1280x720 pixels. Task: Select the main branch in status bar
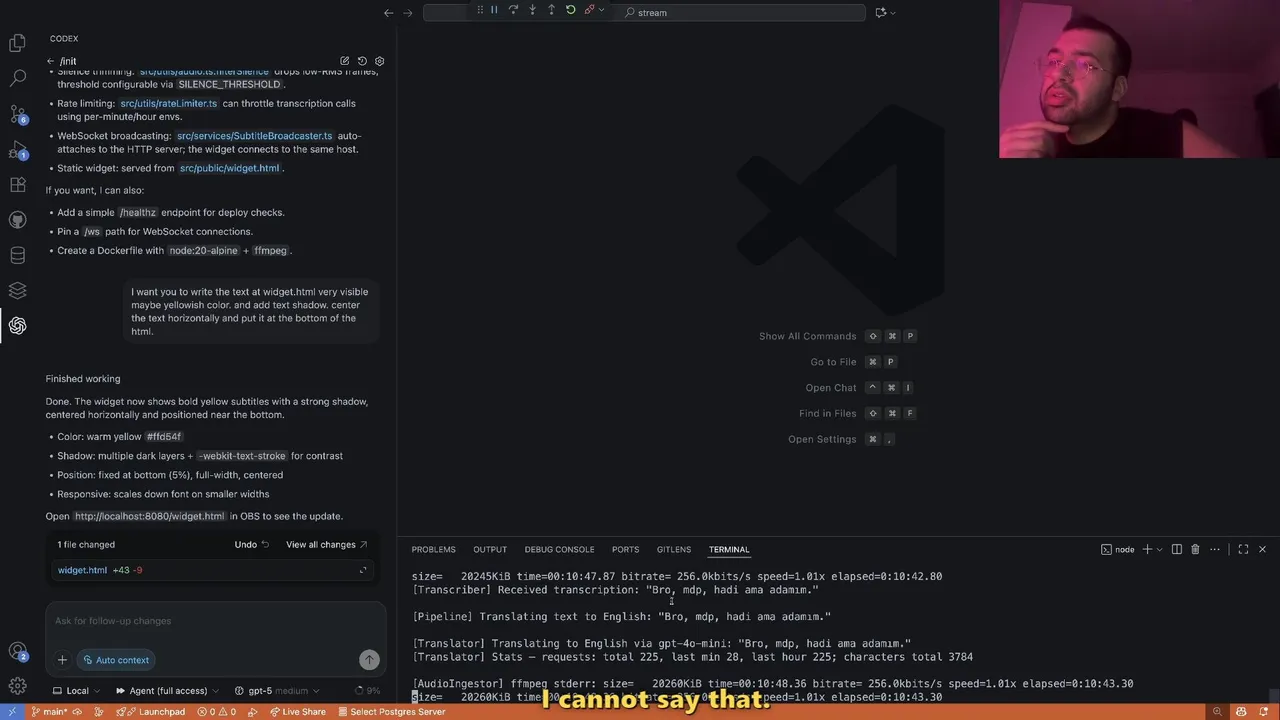(x=50, y=712)
